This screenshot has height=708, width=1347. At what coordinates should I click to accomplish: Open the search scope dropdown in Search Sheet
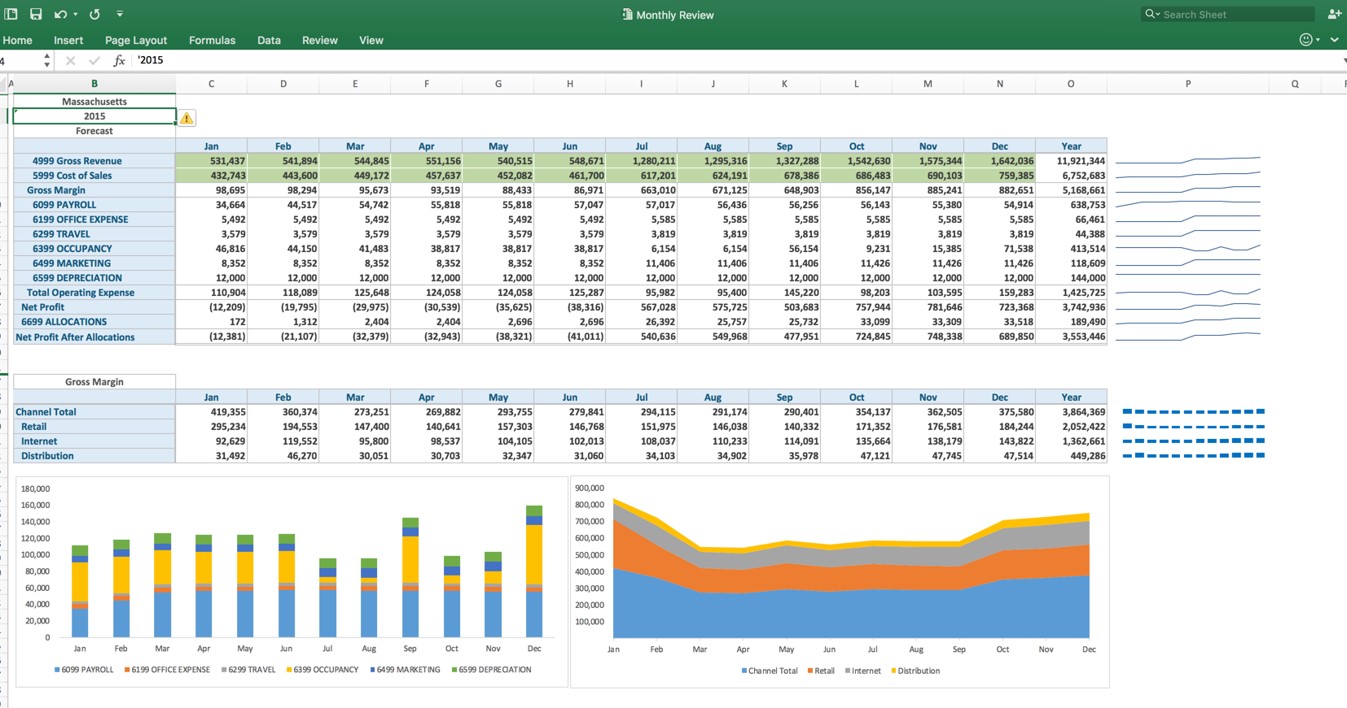point(1159,14)
